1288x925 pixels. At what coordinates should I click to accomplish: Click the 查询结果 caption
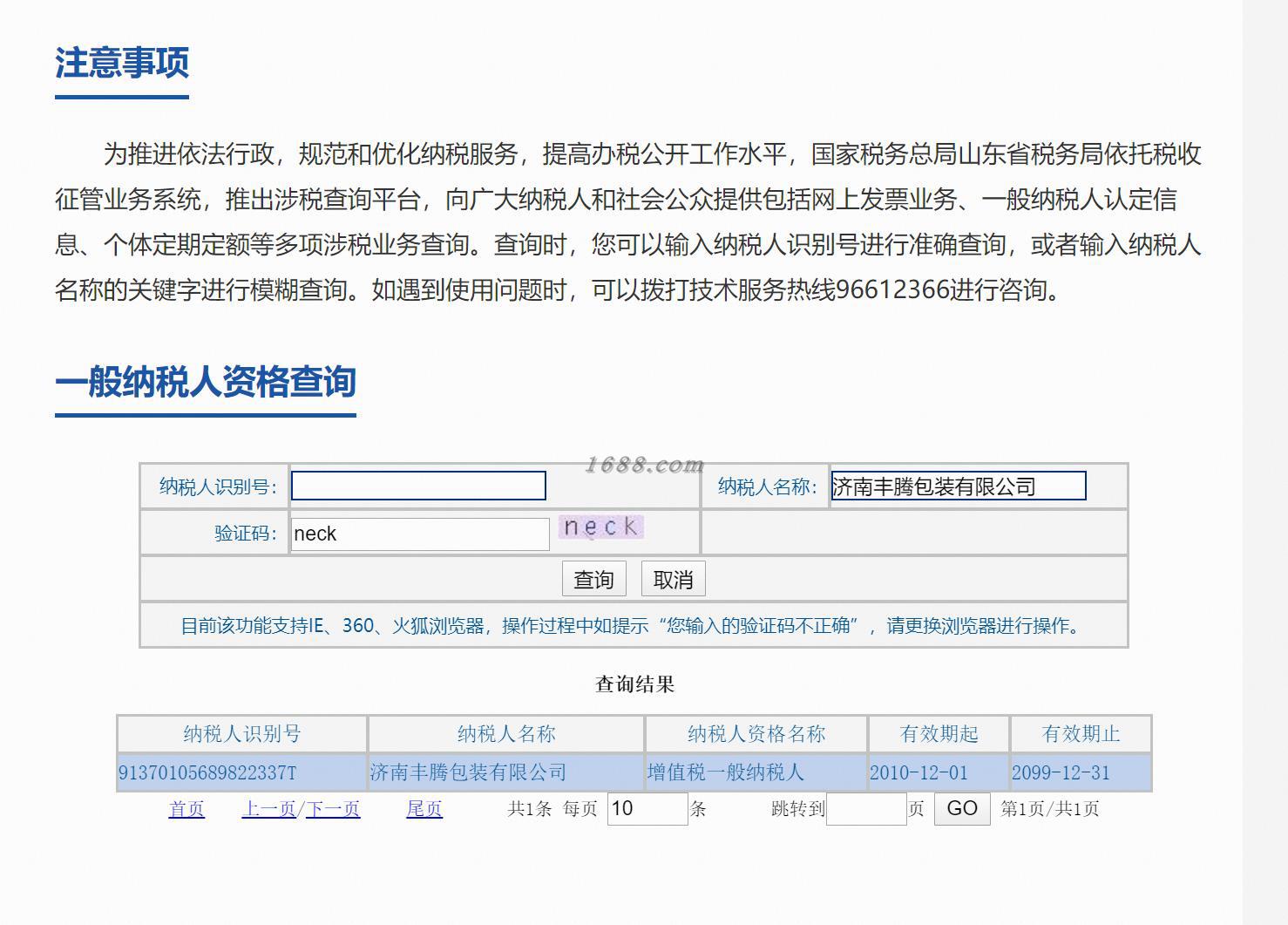(634, 684)
